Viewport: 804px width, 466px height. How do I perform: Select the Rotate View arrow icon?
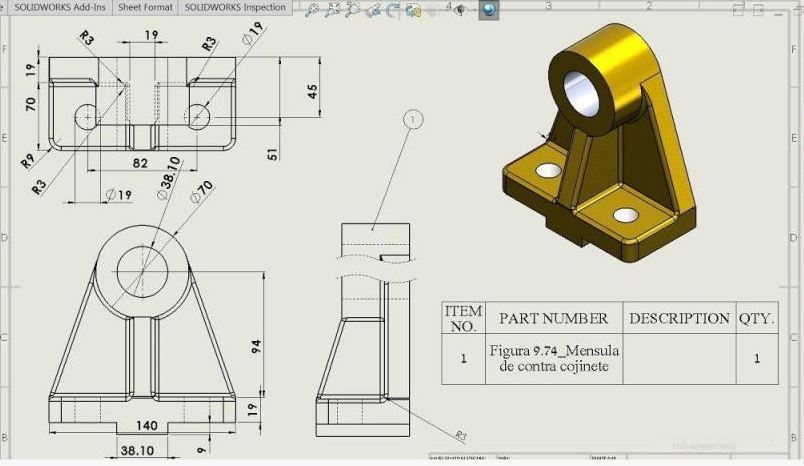click(393, 10)
